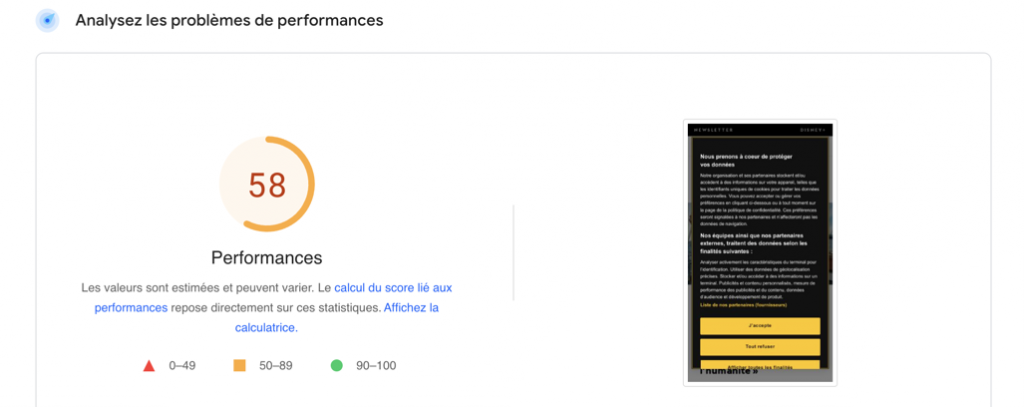Click the "J'accepte" button in the page preview
1024x407 pixels.
pyautogui.click(x=760, y=326)
